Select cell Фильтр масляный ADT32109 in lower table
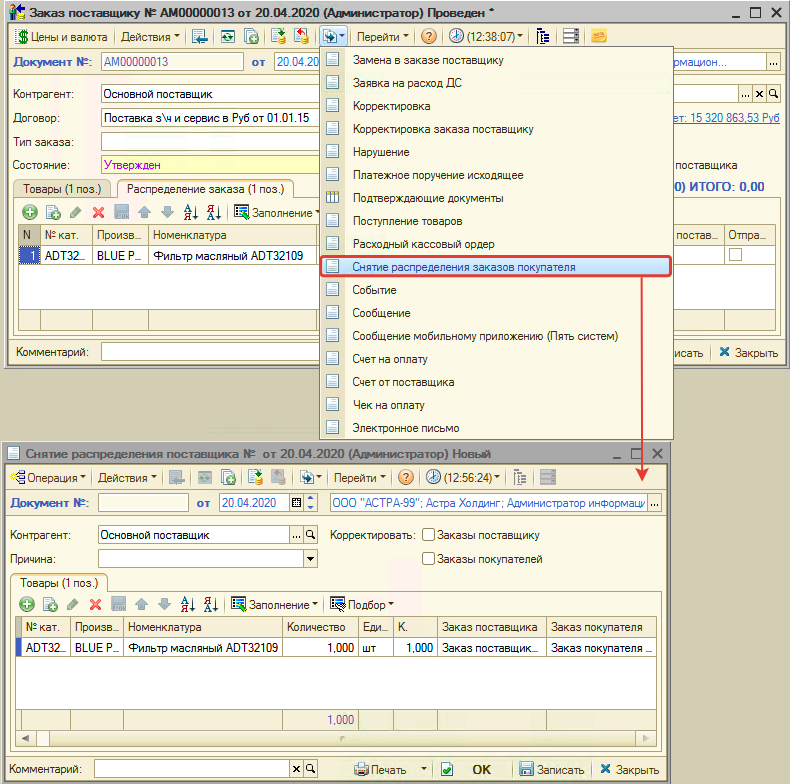This screenshot has width=790, height=784. coord(203,647)
